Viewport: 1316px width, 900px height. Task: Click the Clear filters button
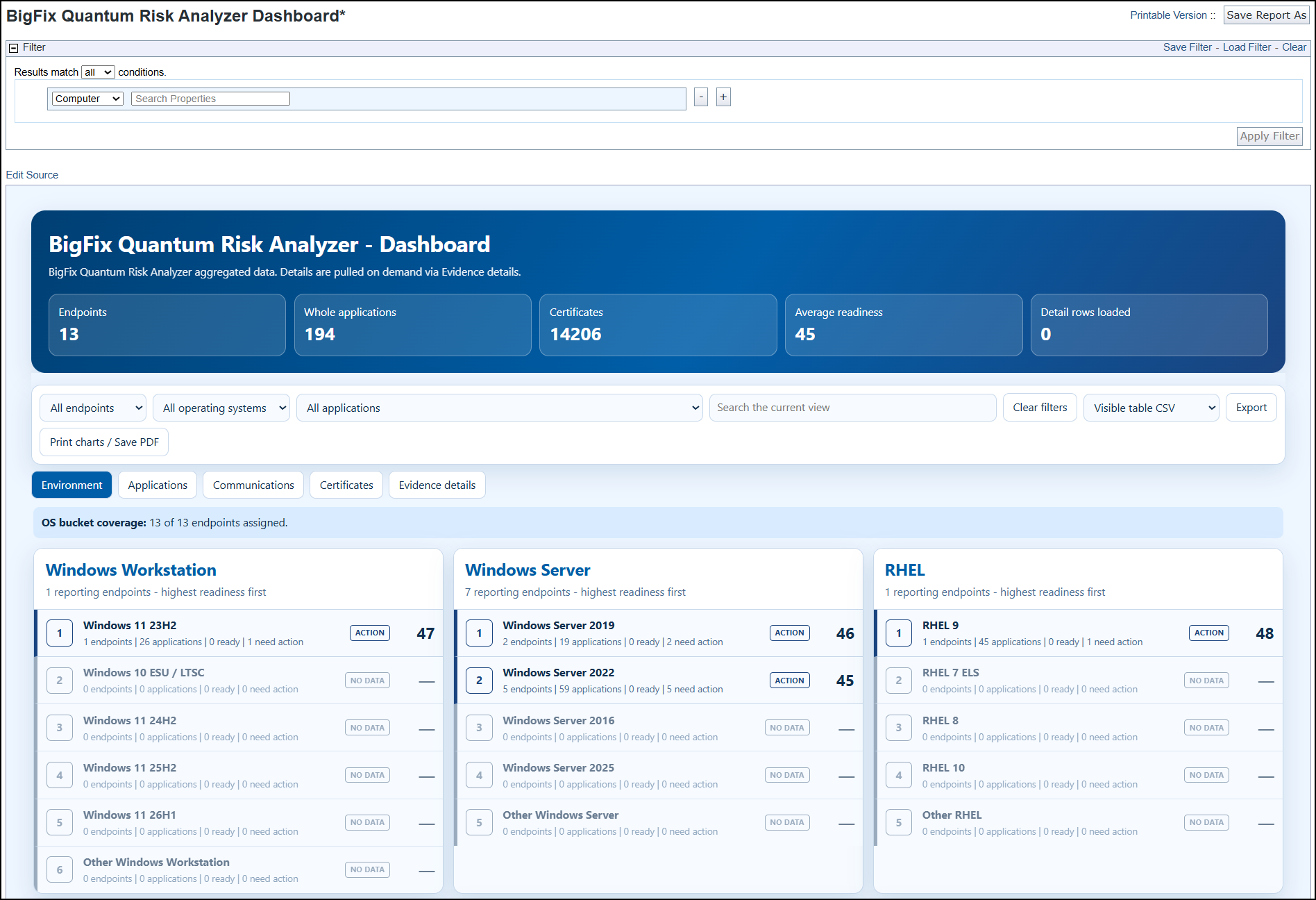pyautogui.click(x=1040, y=408)
